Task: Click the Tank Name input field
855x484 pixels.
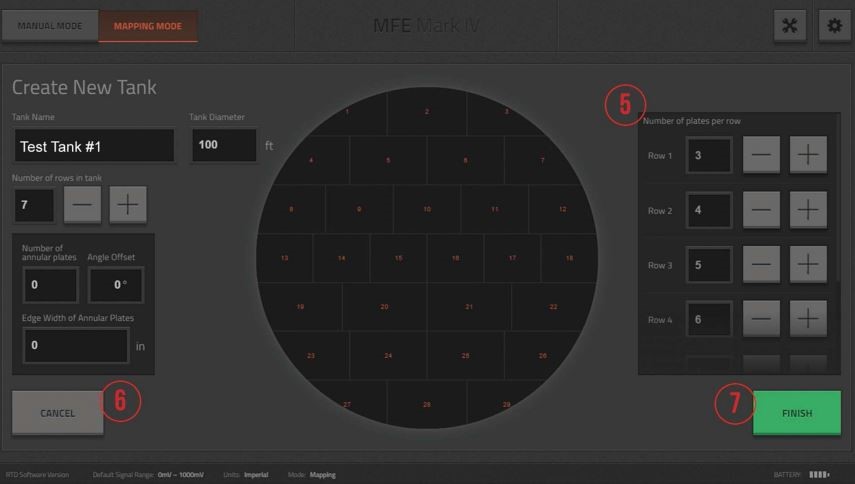Action: pos(93,146)
